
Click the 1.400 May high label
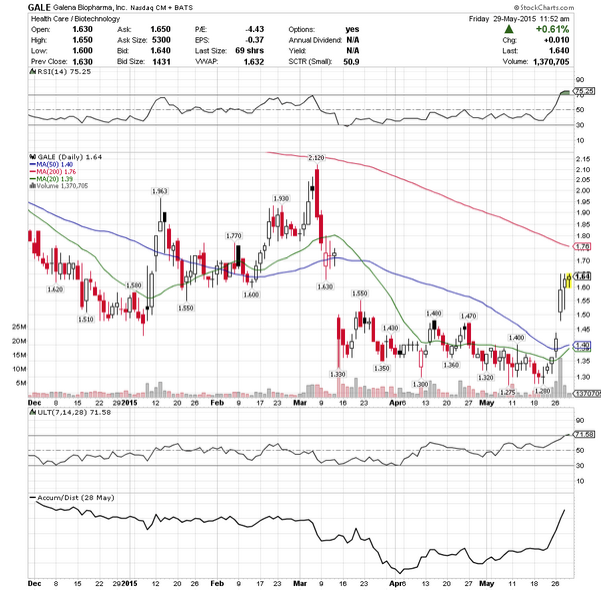coord(516,337)
